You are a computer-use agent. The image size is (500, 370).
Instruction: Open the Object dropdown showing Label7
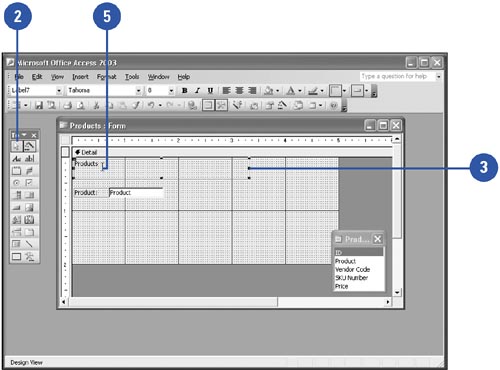pyautogui.click(x=59, y=91)
